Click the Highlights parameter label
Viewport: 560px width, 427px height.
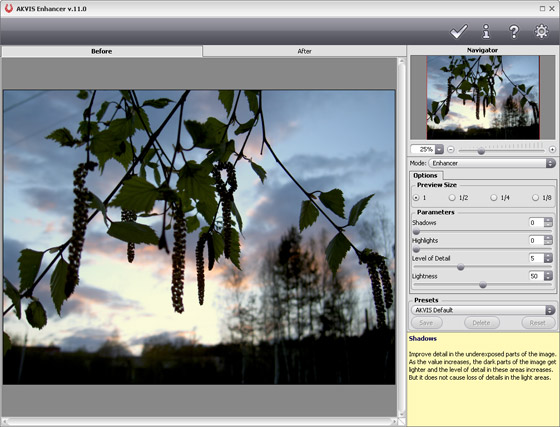pyautogui.click(x=425, y=240)
